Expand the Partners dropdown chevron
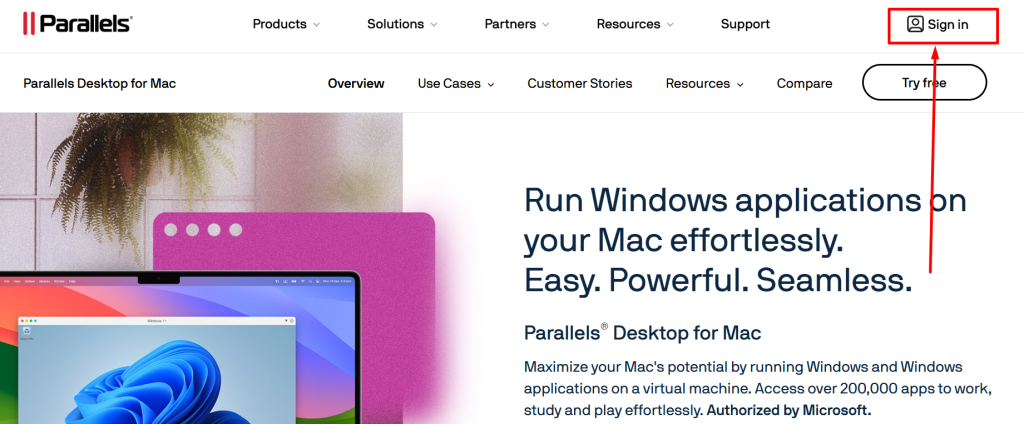This screenshot has width=1024, height=424. tap(545, 25)
